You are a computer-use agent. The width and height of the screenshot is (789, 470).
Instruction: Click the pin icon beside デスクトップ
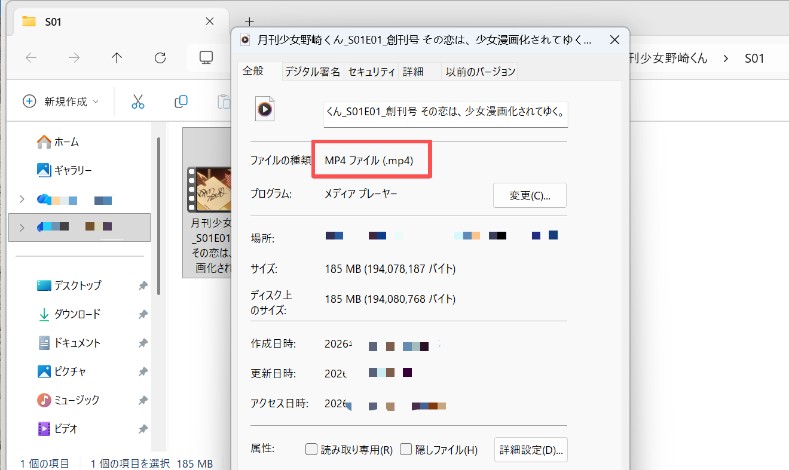pyautogui.click(x=143, y=286)
